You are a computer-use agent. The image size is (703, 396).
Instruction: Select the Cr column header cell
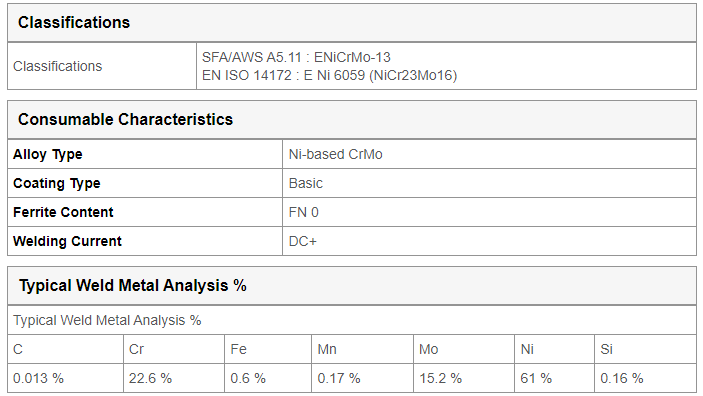[174, 349]
